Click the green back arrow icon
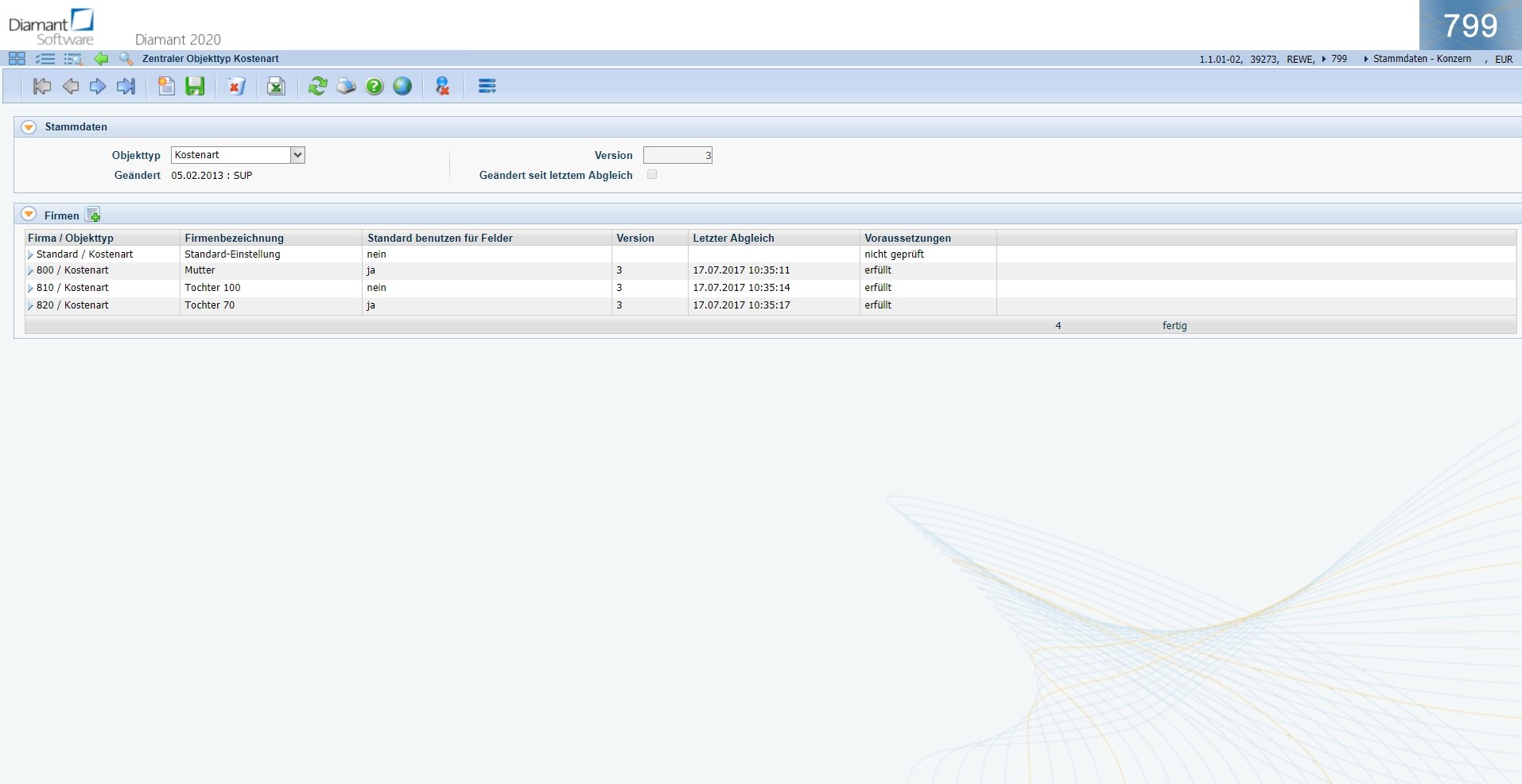1522x784 pixels. point(101,59)
